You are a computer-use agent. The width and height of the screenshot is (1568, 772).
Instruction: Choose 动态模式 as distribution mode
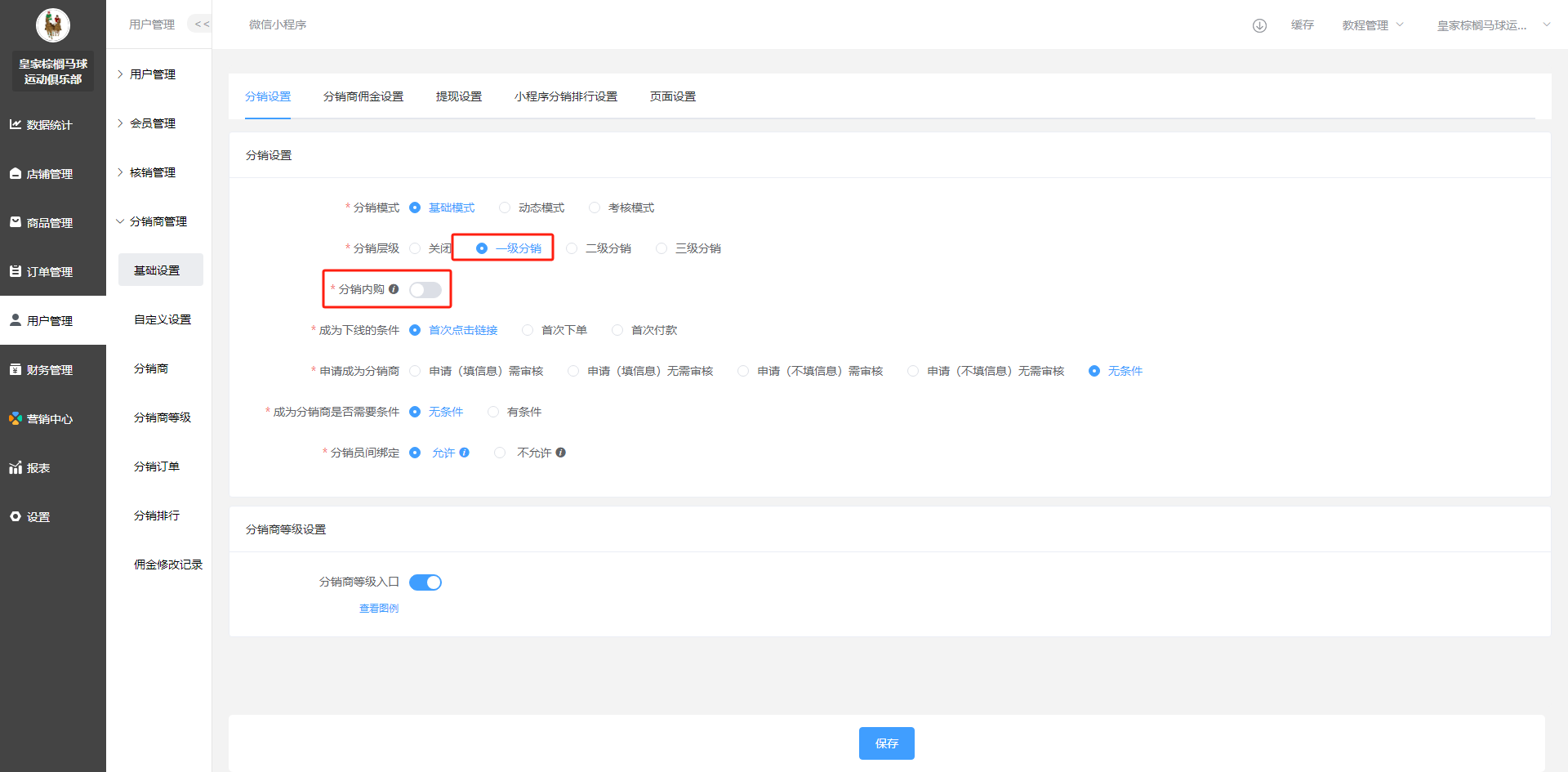(x=505, y=208)
